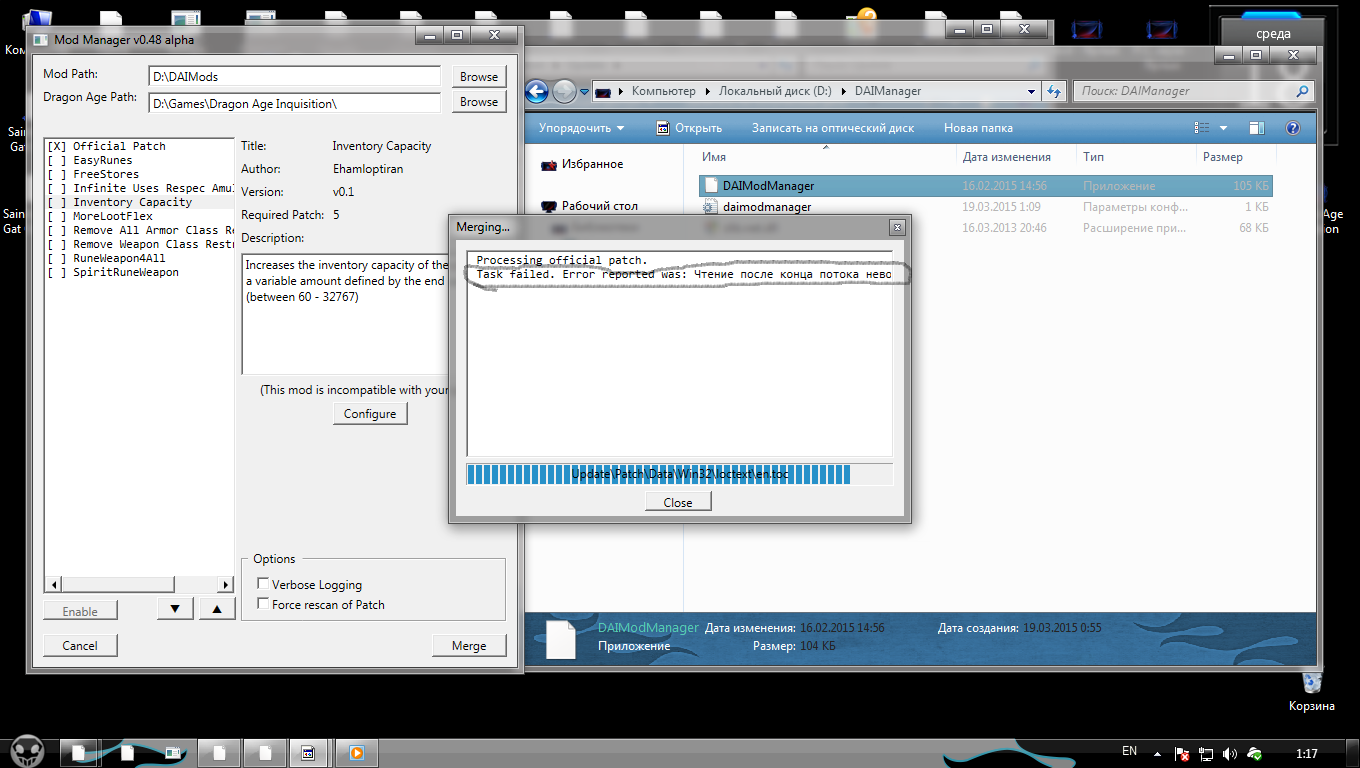This screenshot has height=768, width=1360.
Task: Click the volume icon in system tray
Action: pos(1229,753)
